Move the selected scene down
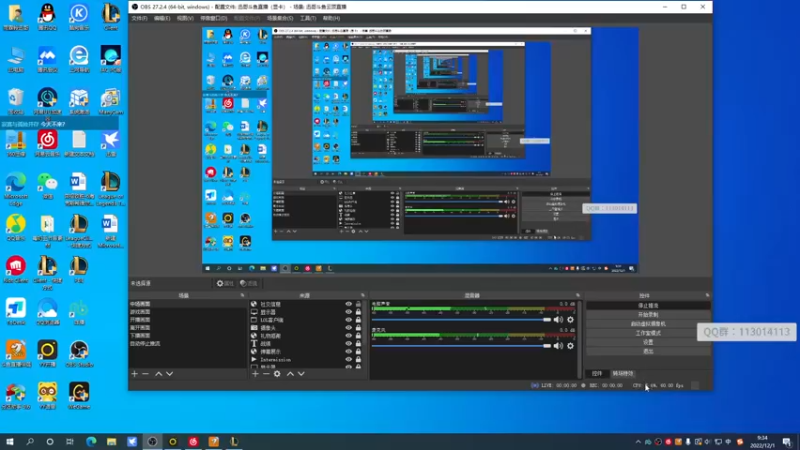800x450 pixels. pos(169,374)
